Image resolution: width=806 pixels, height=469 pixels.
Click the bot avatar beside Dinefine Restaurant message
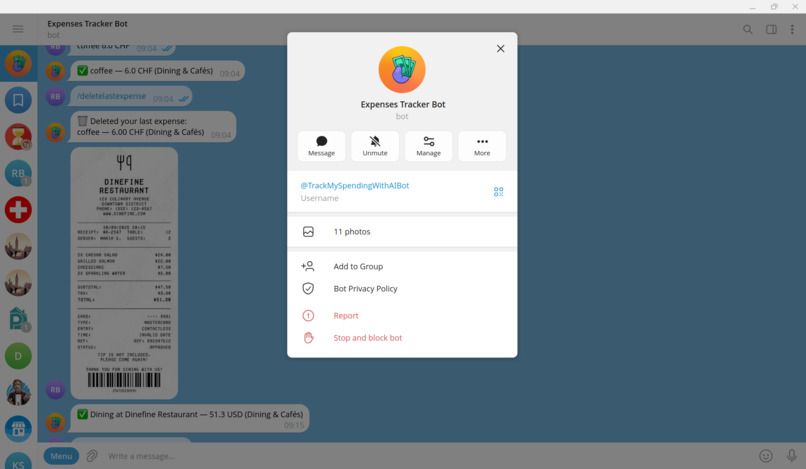[x=56, y=423]
